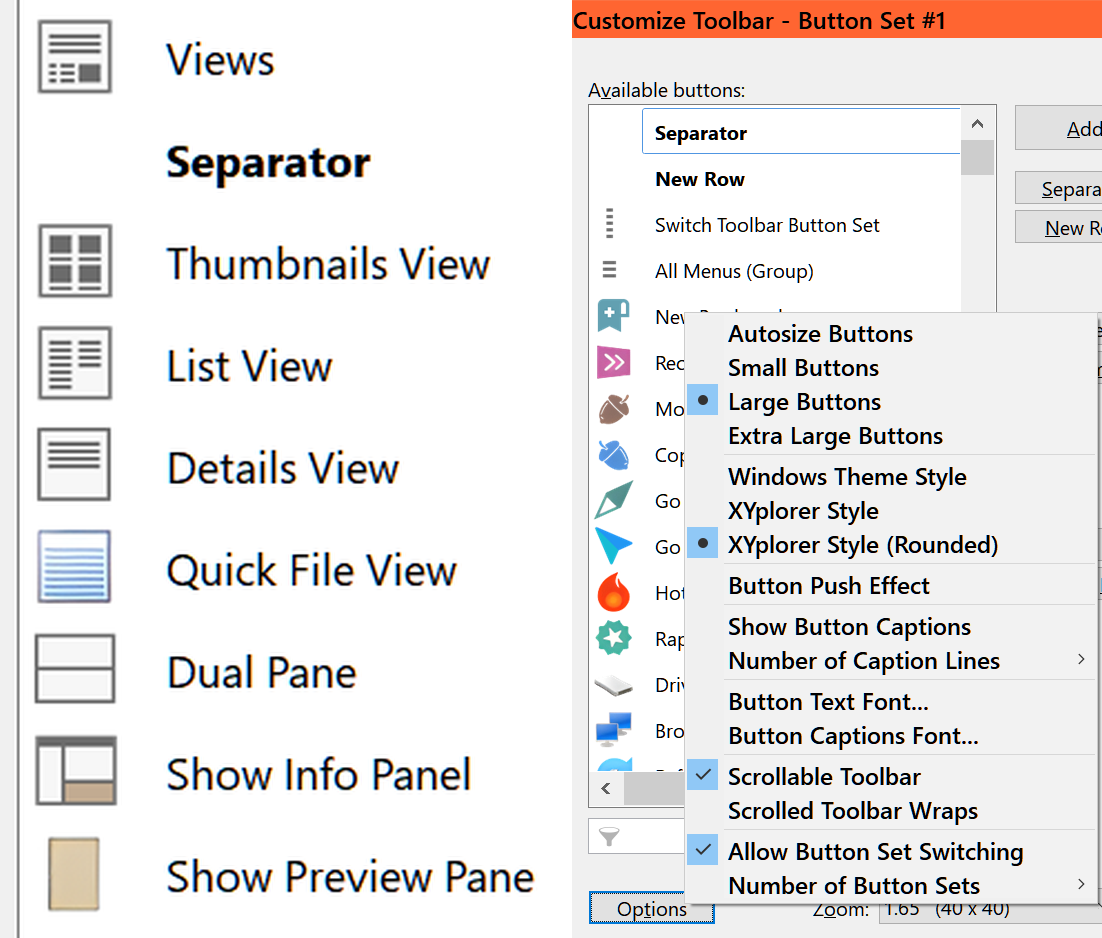1102x938 pixels.
Task: Select the Show Info Panel icon
Action: [x=76, y=770]
